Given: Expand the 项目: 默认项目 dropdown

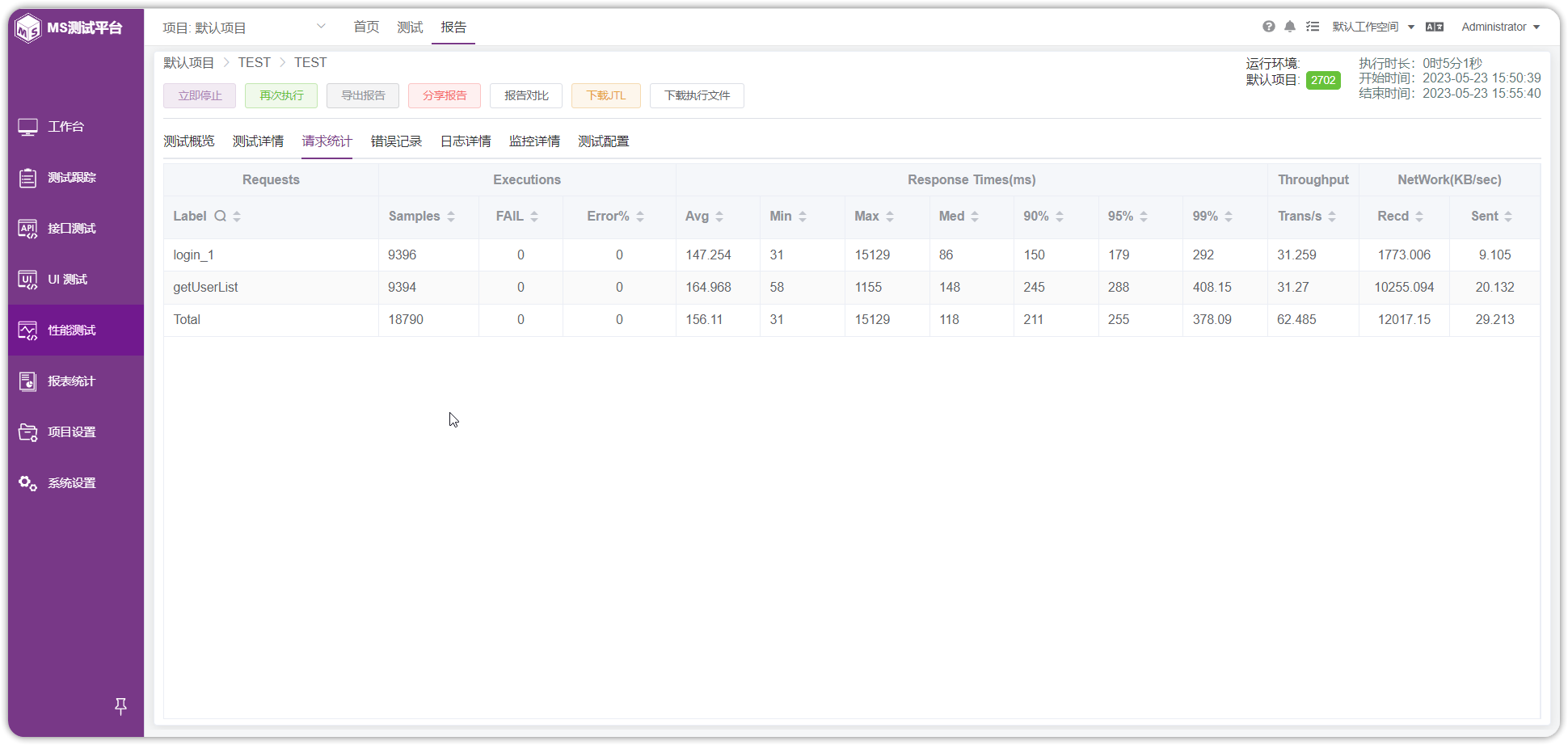Looking at the screenshot, I should (x=244, y=27).
